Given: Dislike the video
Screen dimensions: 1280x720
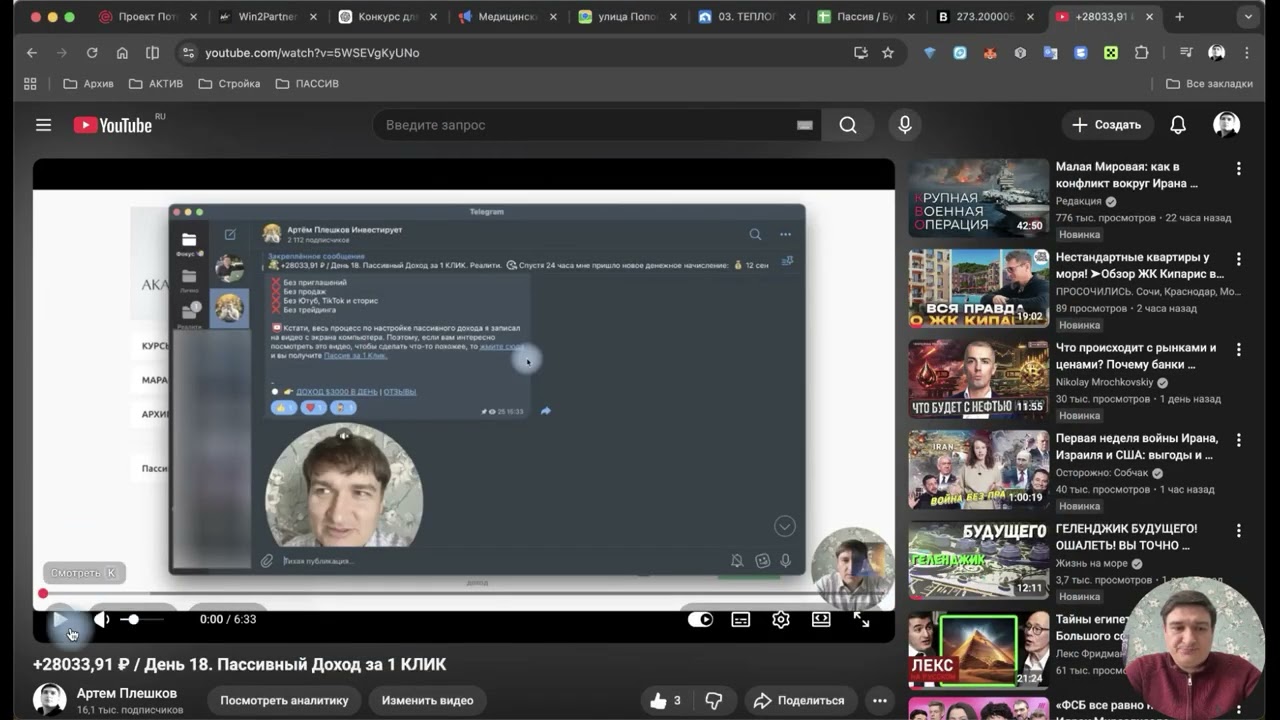Looking at the screenshot, I should coord(714,701).
